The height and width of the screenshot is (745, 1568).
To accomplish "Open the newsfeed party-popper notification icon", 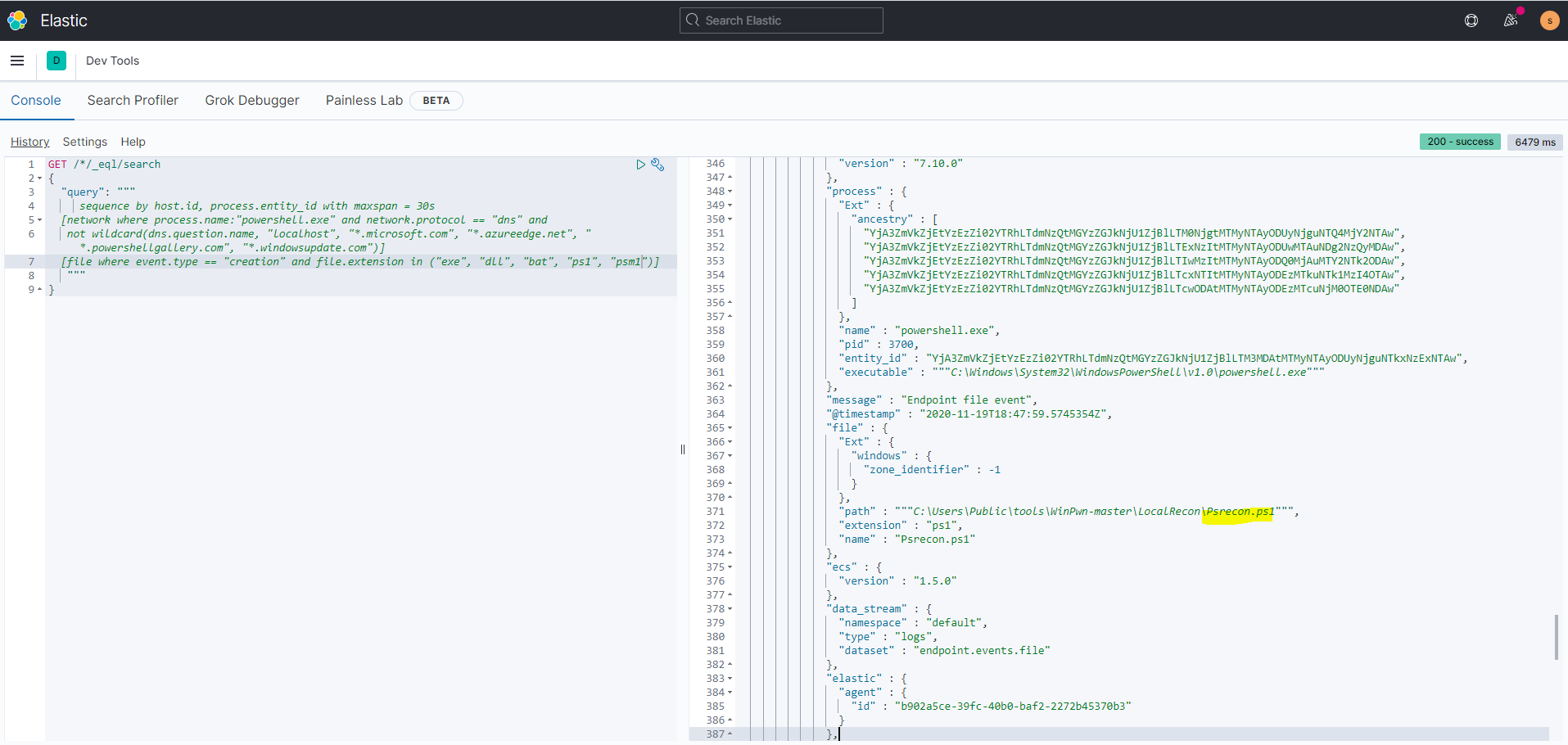I will [x=1511, y=20].
